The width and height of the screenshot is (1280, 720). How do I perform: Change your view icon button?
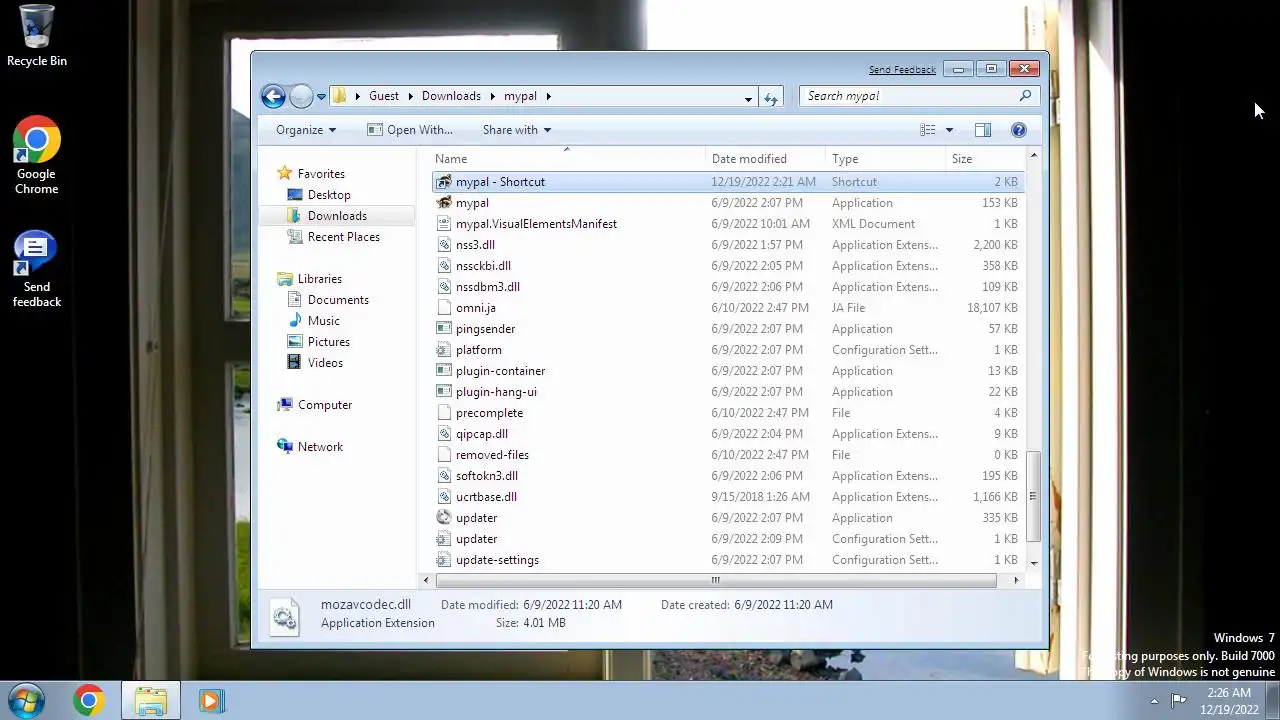927,130
